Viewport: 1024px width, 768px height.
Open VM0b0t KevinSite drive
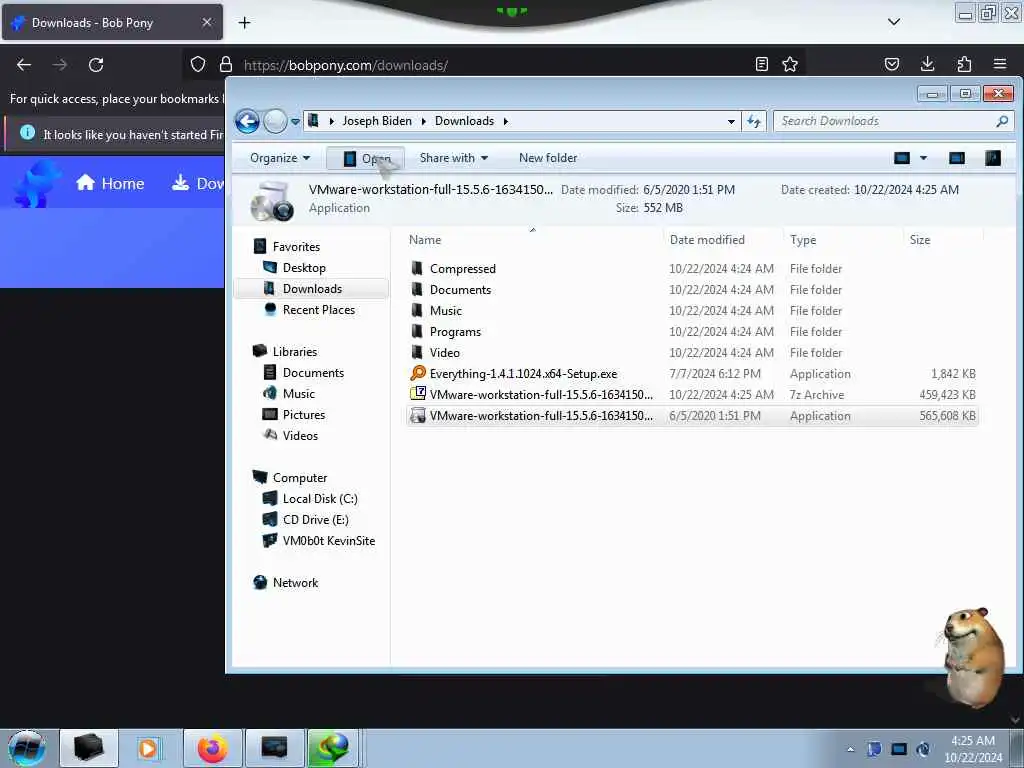tap(328, 541)
